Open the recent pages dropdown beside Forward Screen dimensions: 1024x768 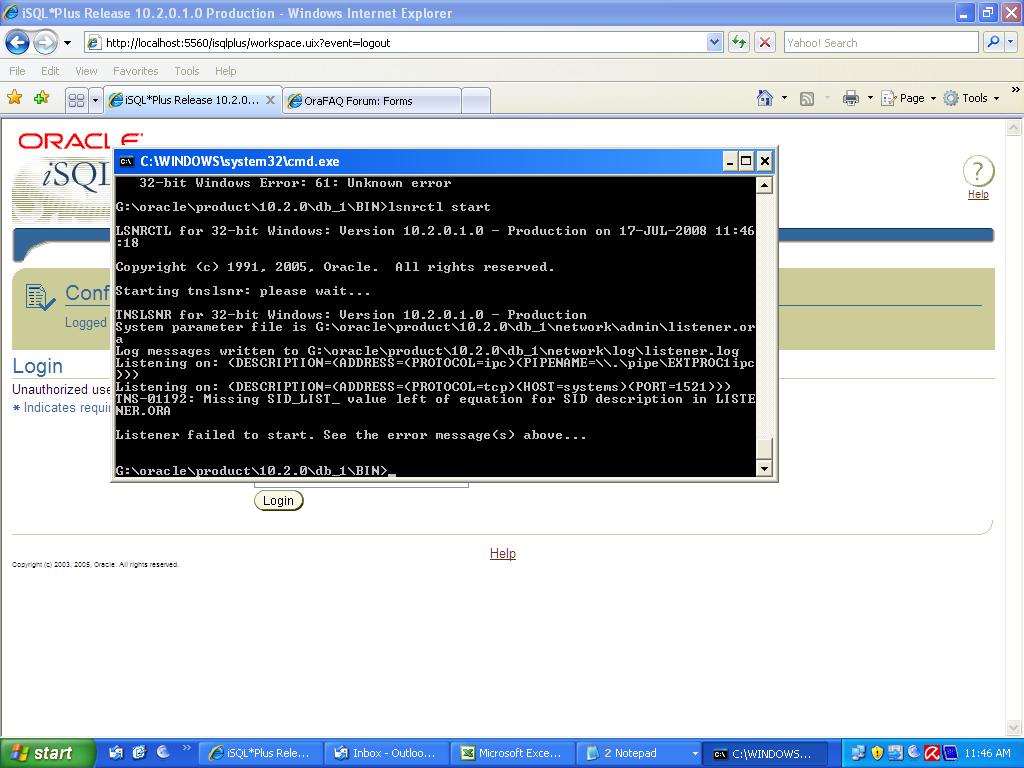coord(67,43)
